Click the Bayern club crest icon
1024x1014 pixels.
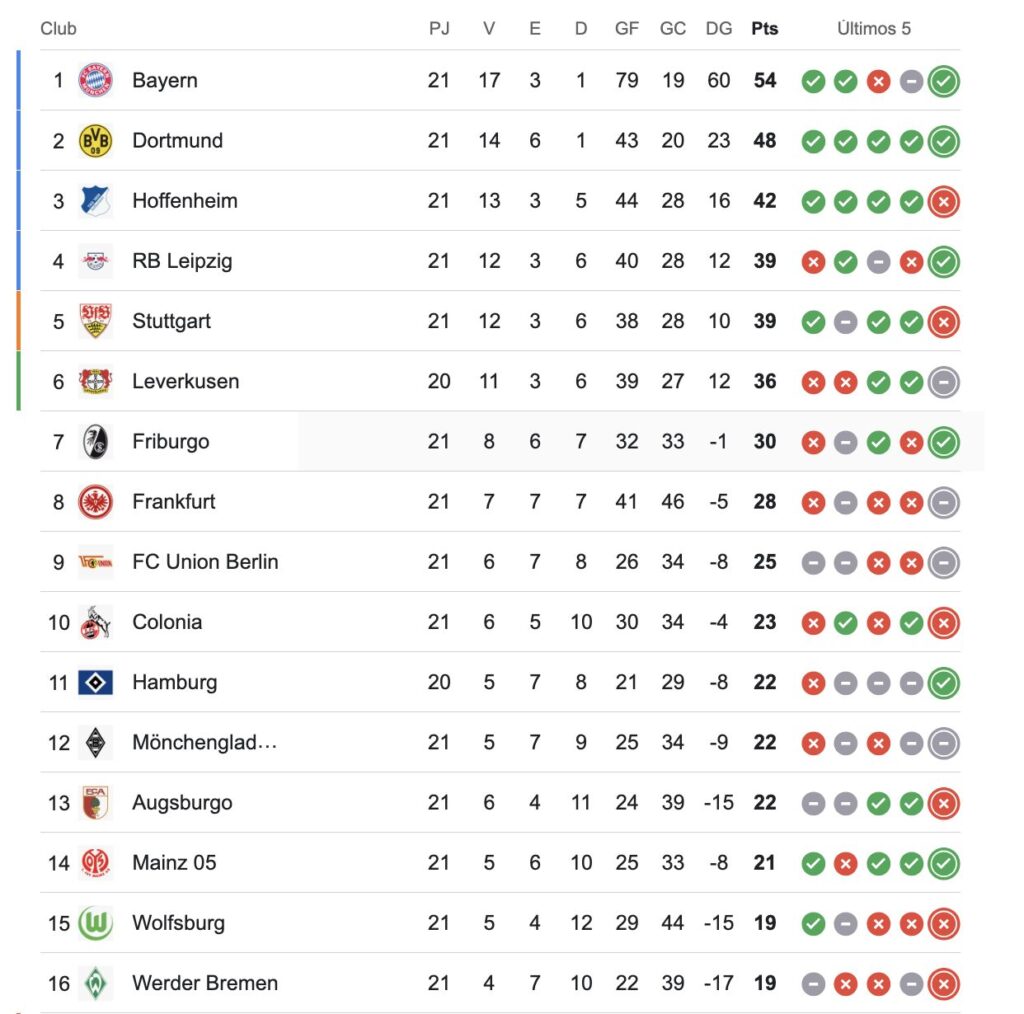[x=96, y=80]
